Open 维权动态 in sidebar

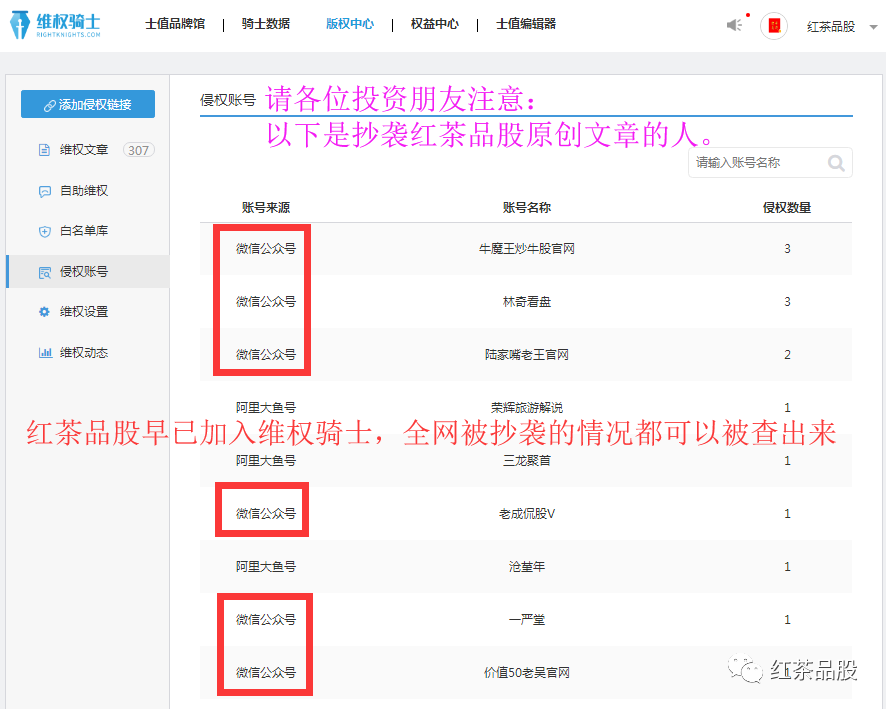pos(84,353)
